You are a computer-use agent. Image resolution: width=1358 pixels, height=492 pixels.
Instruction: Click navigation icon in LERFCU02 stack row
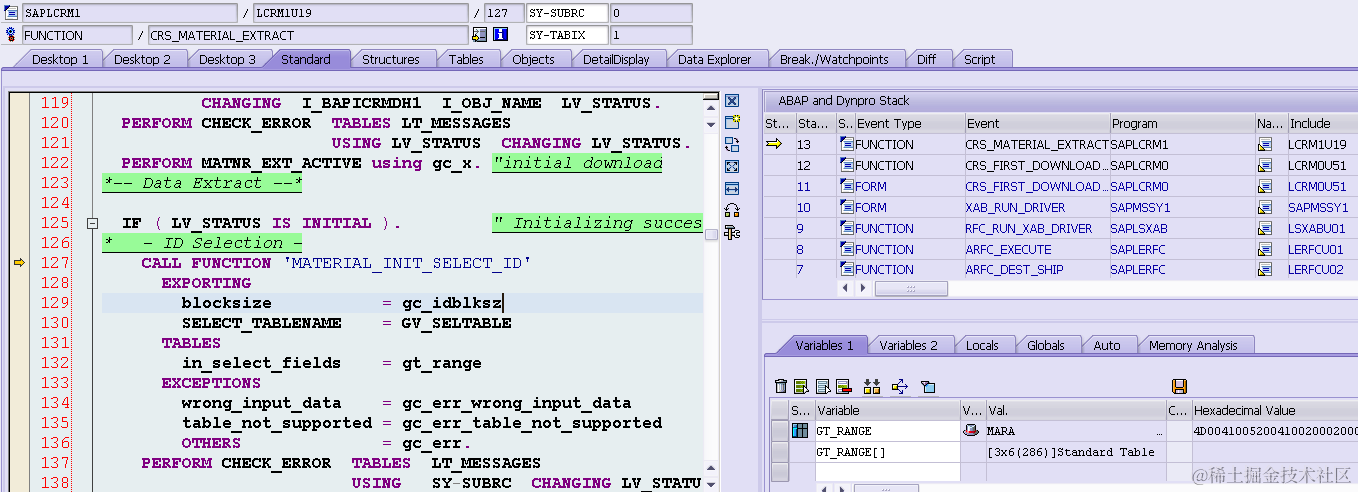tap(1265, 270)
